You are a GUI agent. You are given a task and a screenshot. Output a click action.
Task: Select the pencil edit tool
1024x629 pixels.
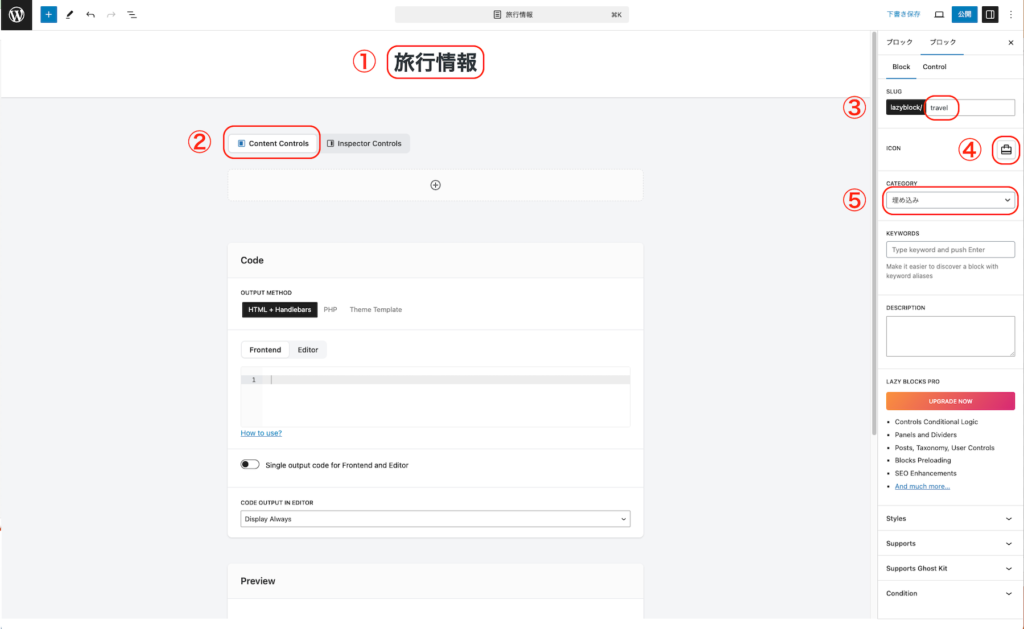pos(70,15)
